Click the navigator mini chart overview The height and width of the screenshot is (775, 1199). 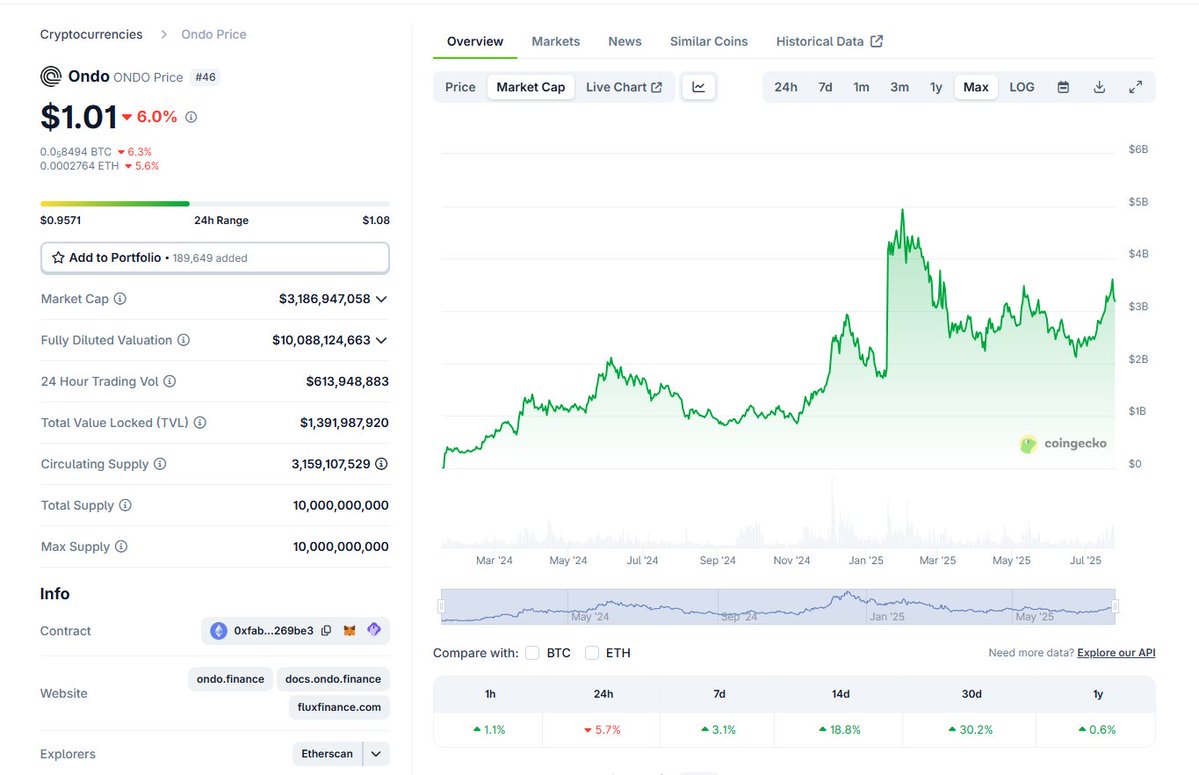point(778,607)
